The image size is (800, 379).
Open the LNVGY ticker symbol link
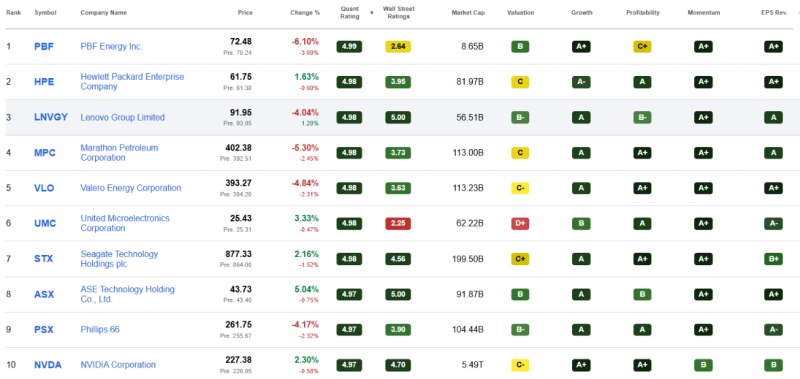pos(51,117)
